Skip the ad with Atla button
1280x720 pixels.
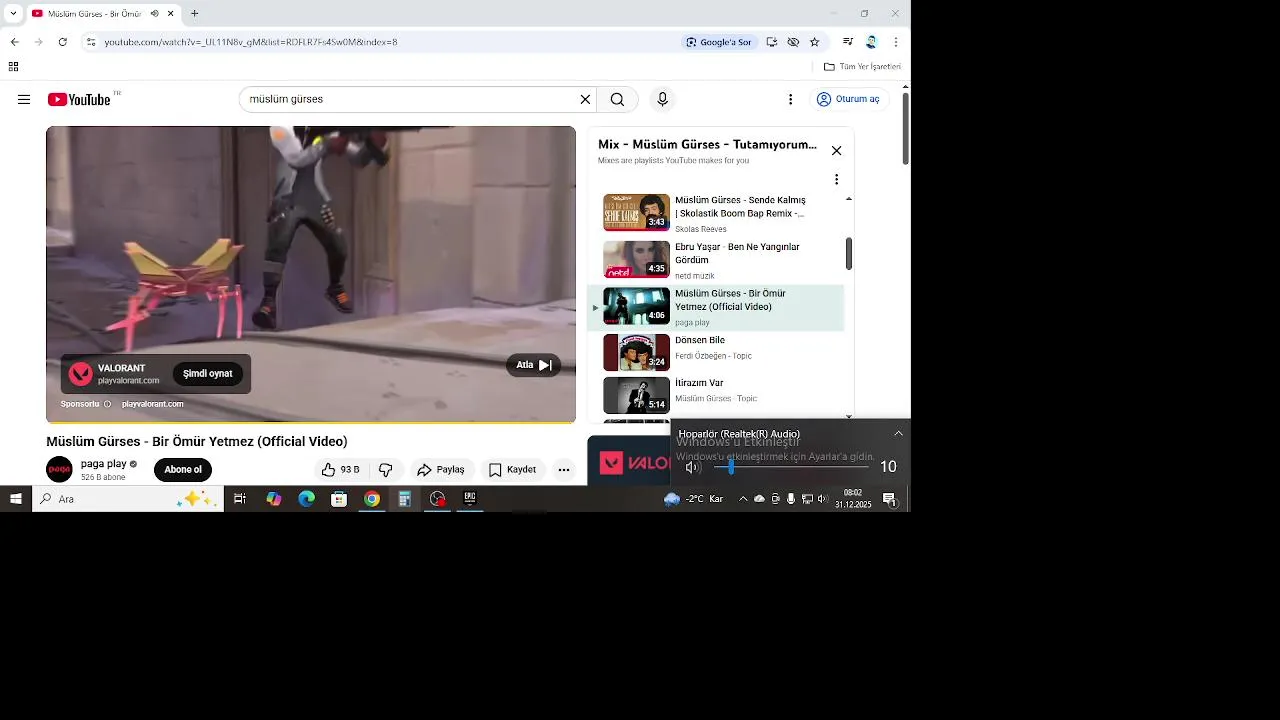coord(533,365)
